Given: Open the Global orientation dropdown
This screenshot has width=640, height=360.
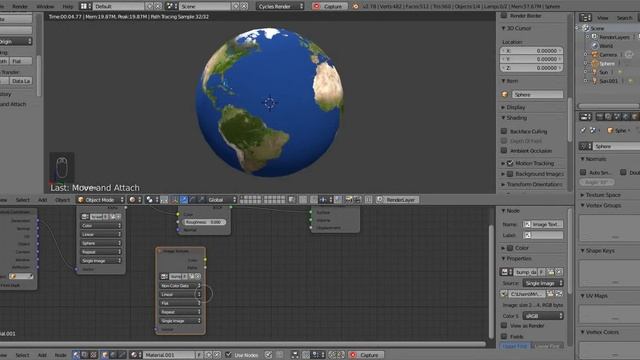Looking at the screenshot, I should [x=221, y=200].
